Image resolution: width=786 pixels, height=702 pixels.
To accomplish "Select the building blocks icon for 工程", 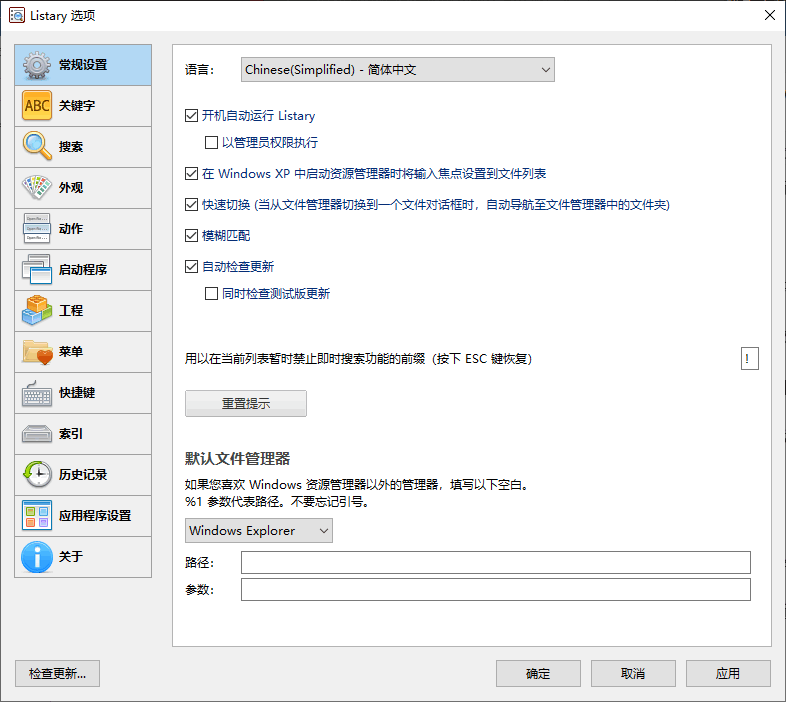I will [x=37, y=311].
